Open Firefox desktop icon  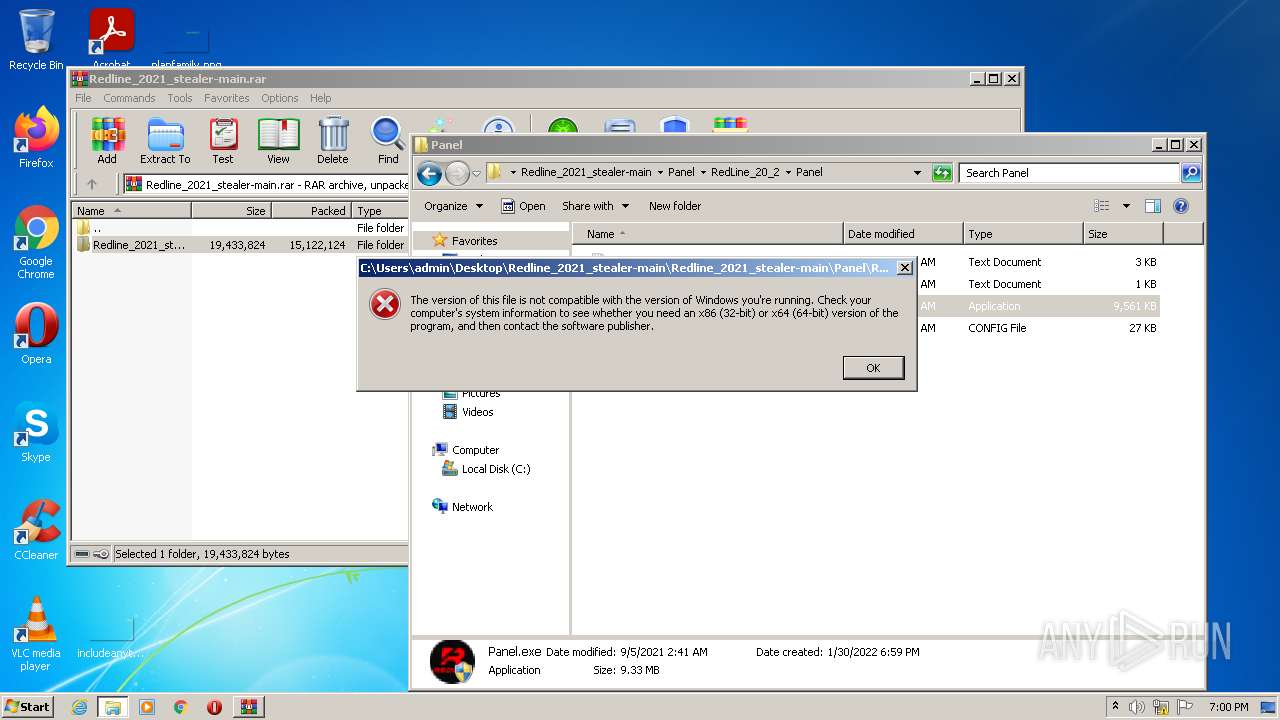36,137
